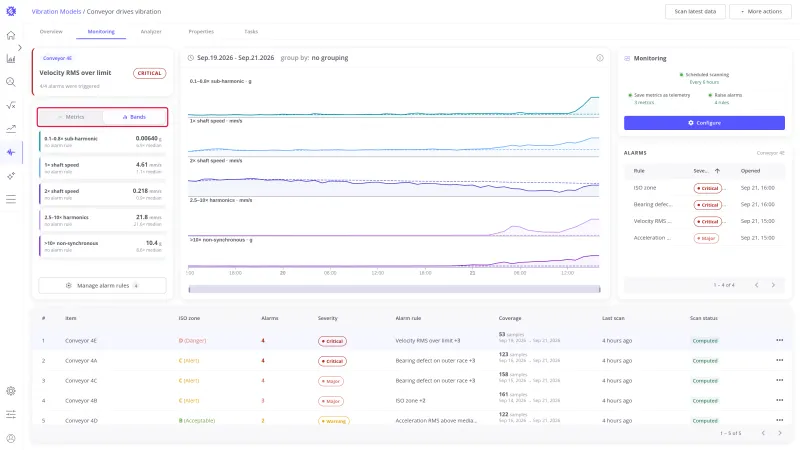Switch to the Tasks tab
The width and height of the screenshot is (800, 450).
coord(251,32)
